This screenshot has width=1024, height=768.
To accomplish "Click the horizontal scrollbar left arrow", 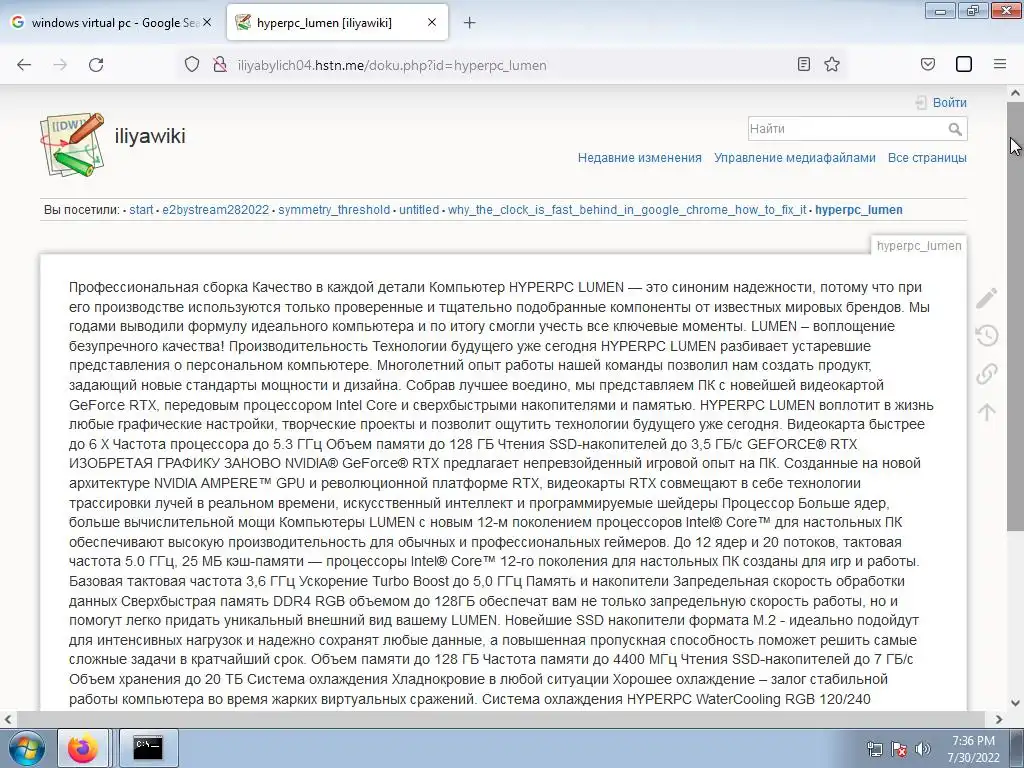I will pyautogui.click(x=8, y=720).
